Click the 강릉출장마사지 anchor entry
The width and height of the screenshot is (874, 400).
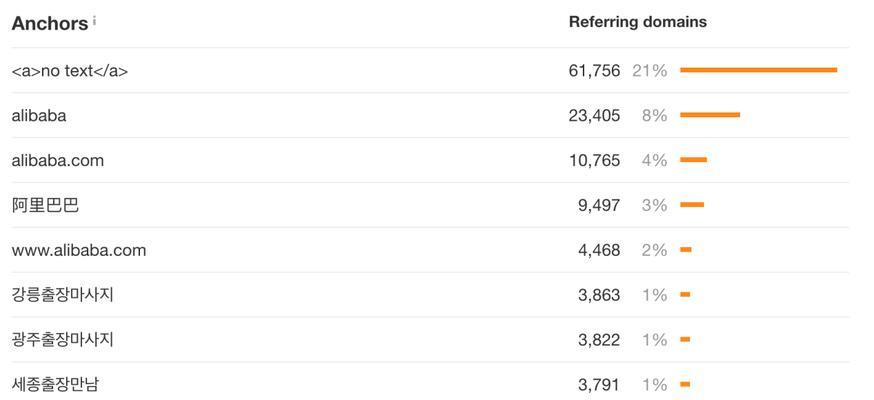(62, 294)
